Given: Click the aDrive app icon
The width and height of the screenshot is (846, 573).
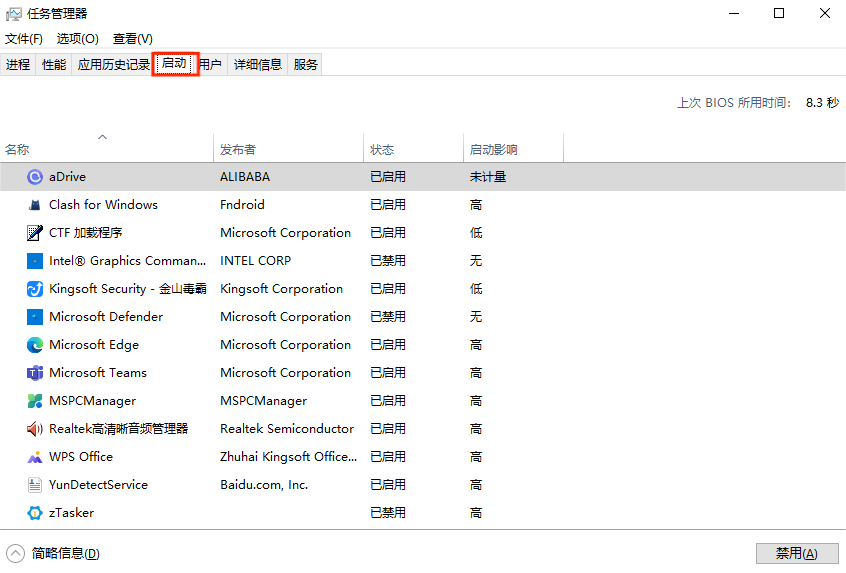Looking at the screenshot, I should click(x=35, y=177).
